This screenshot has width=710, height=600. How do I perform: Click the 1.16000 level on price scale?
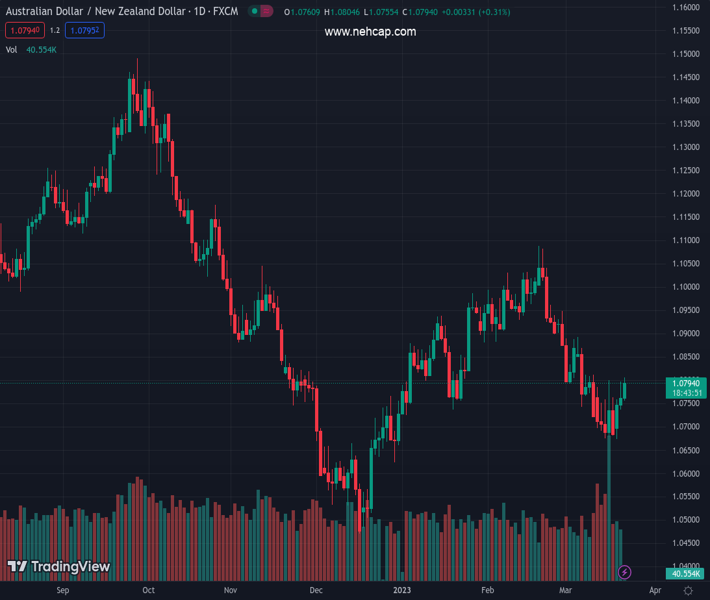685,8
